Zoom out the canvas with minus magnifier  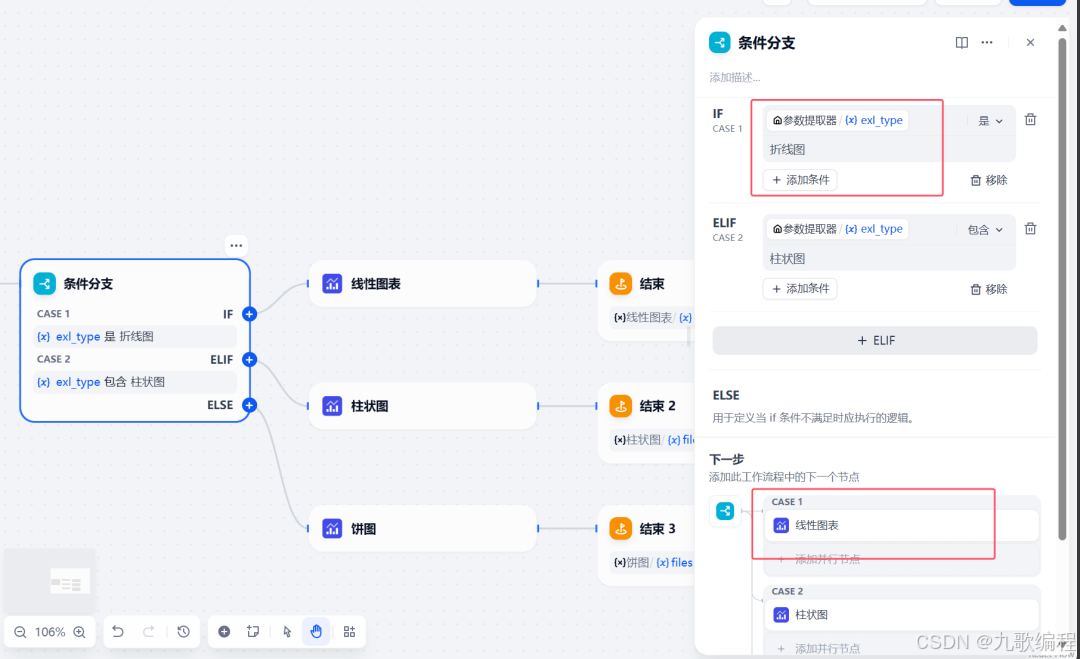(x=20, y=632)
